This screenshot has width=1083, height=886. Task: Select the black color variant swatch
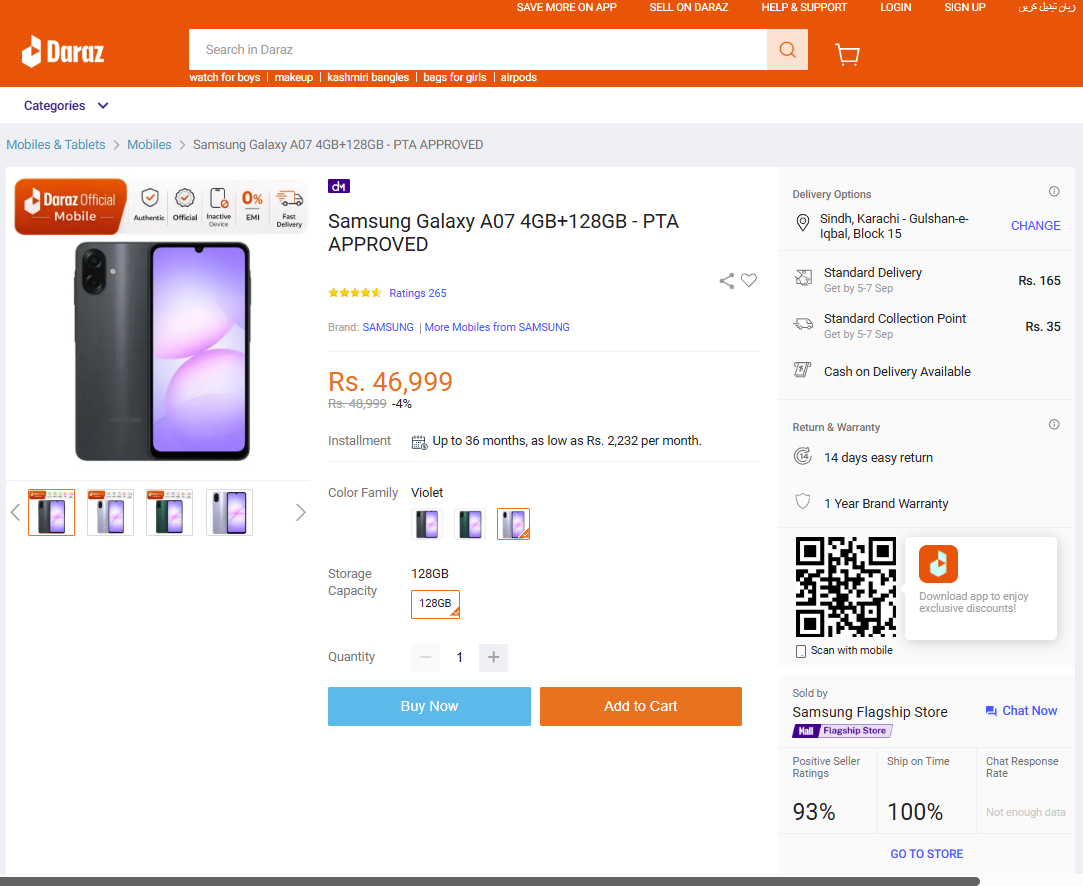[x=427, y=524]
